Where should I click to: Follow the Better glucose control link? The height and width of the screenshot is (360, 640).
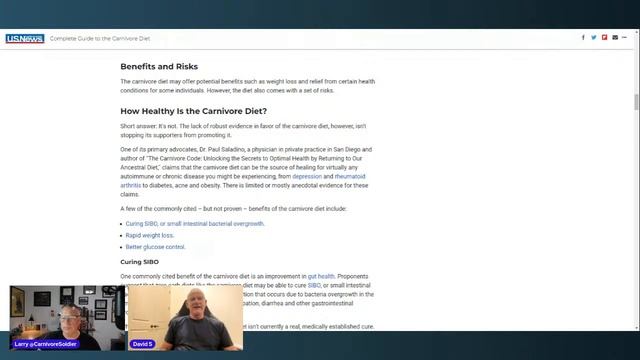pos(155,247)
